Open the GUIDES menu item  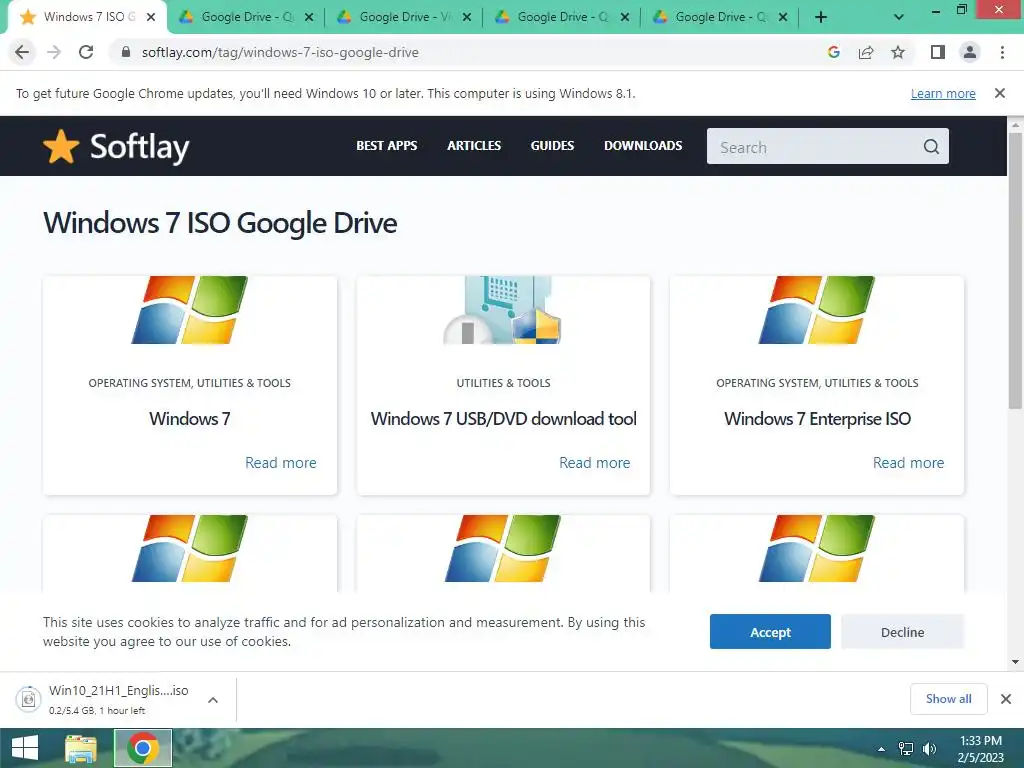tap(552, 146)
